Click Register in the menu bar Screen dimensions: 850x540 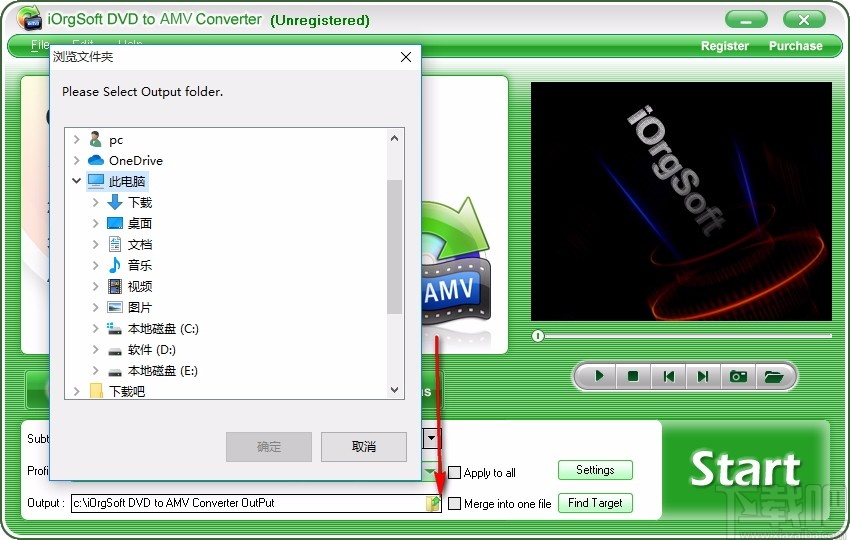pos(725,46)
